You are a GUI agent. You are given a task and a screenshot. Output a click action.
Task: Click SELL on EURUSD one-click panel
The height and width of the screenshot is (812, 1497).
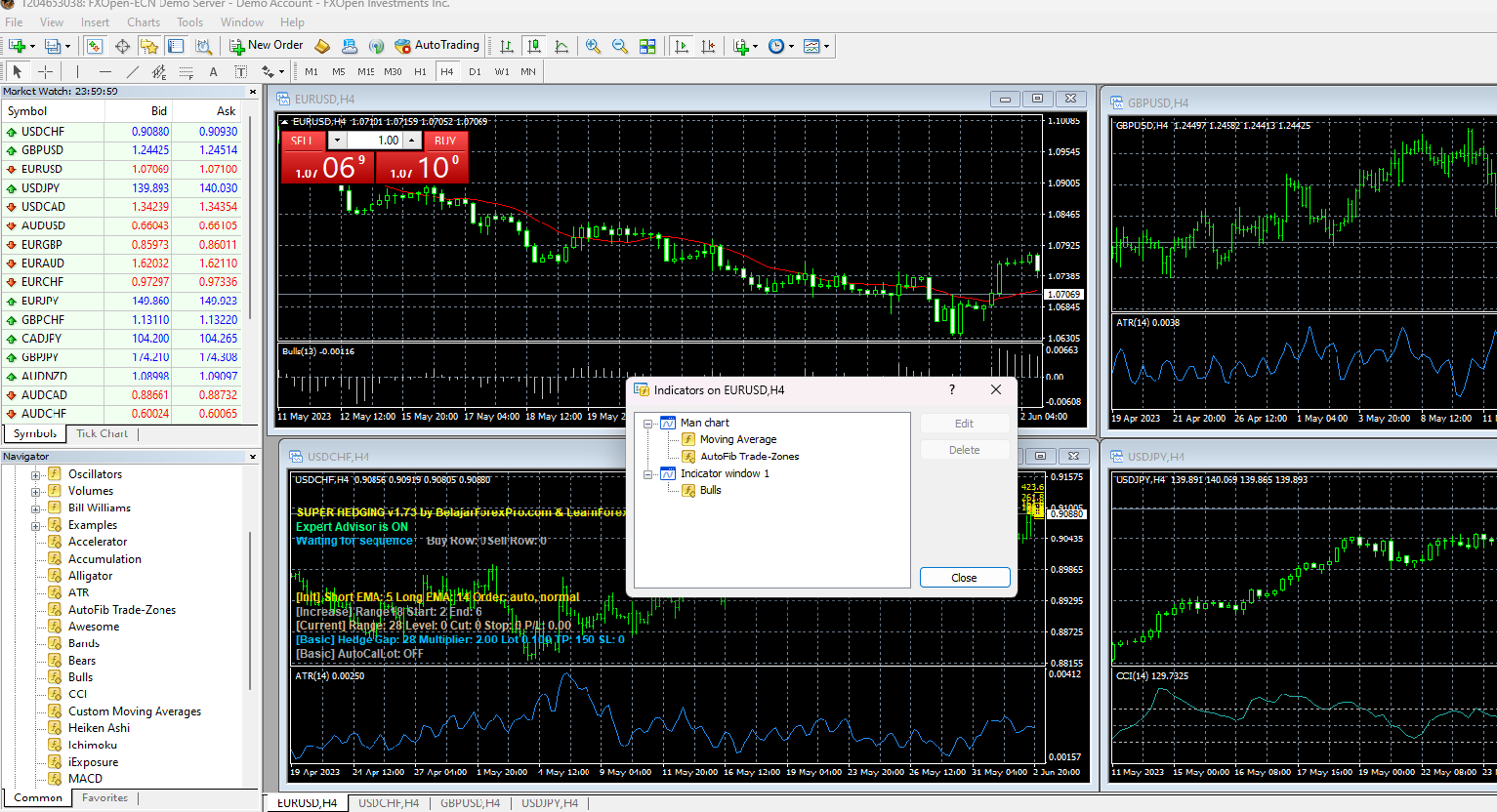point(304,141)
